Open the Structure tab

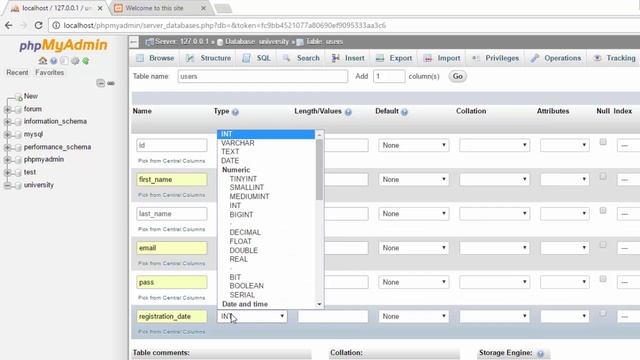[x=208, y=58]
